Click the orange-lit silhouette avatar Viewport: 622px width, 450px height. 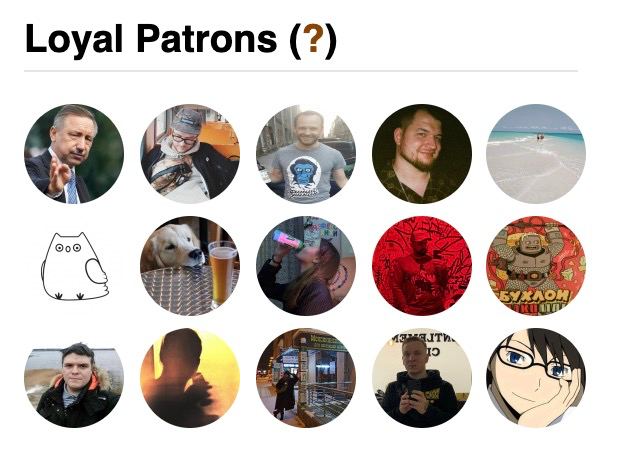point(190,378)
